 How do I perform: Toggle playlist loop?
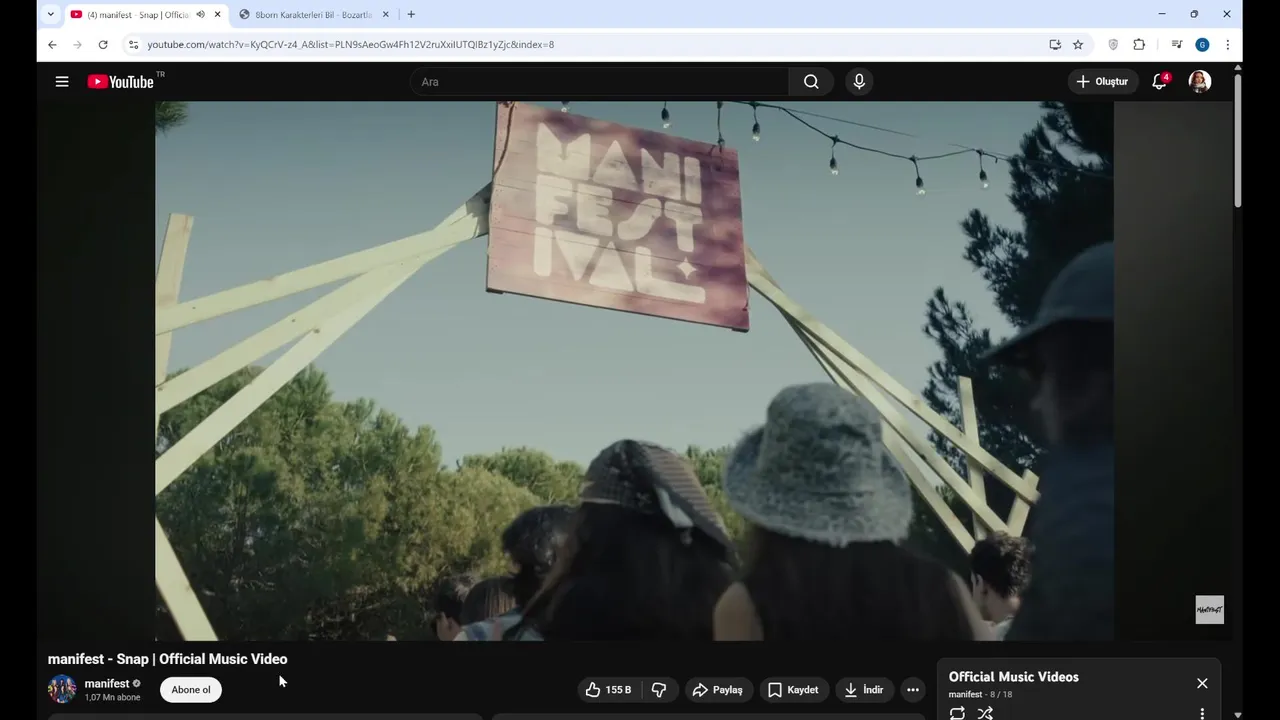point(957,713)
